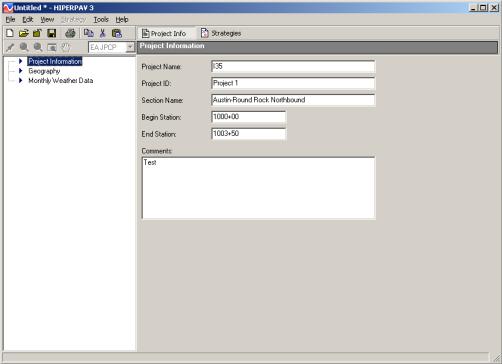Expand Monthly Weather Data tree node
Screen dimensions: 502x364
click(x=21, y=80)
